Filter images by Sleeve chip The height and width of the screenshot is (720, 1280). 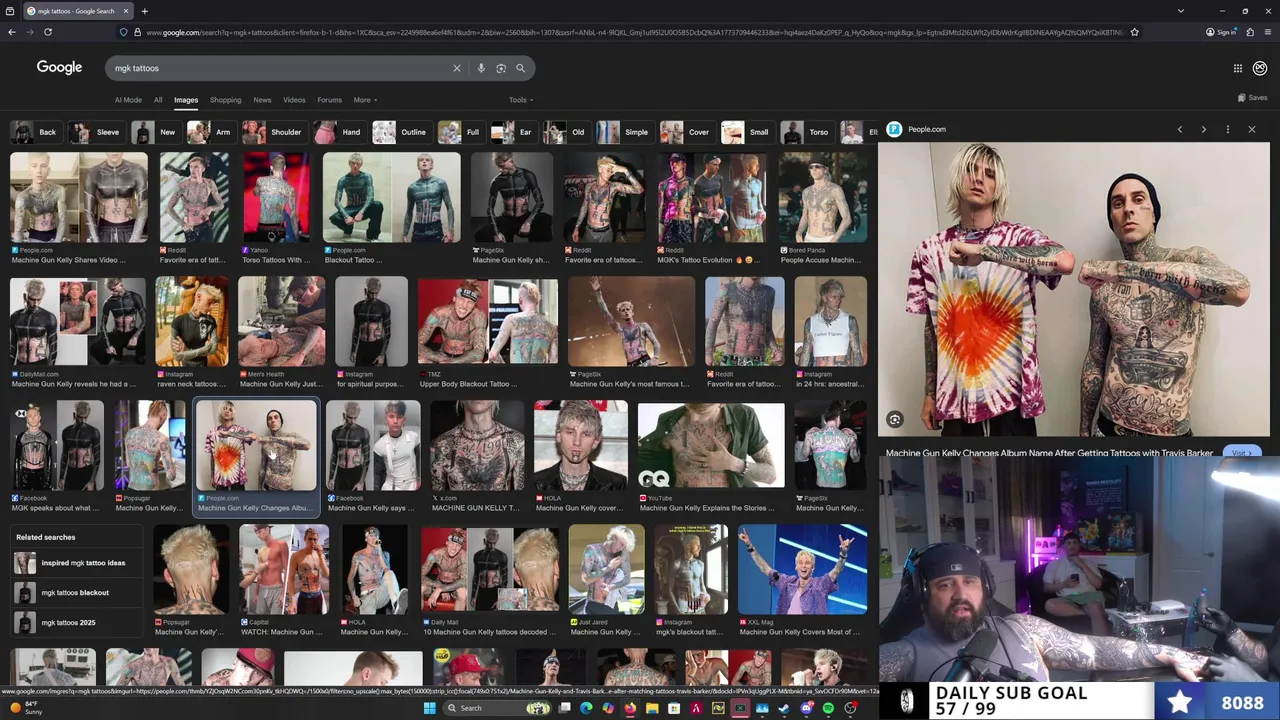point(96,132)
